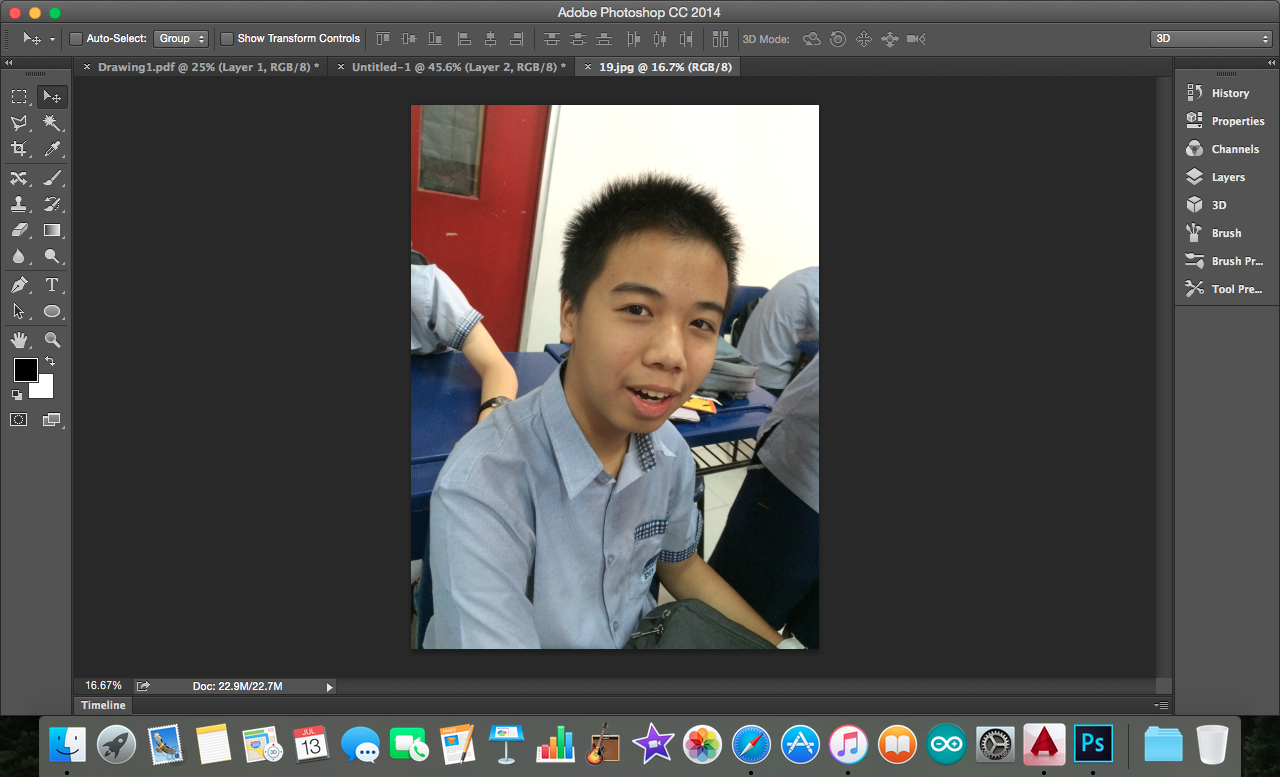
Task: Select the History Brush tool
Action: tap(52, 204)
